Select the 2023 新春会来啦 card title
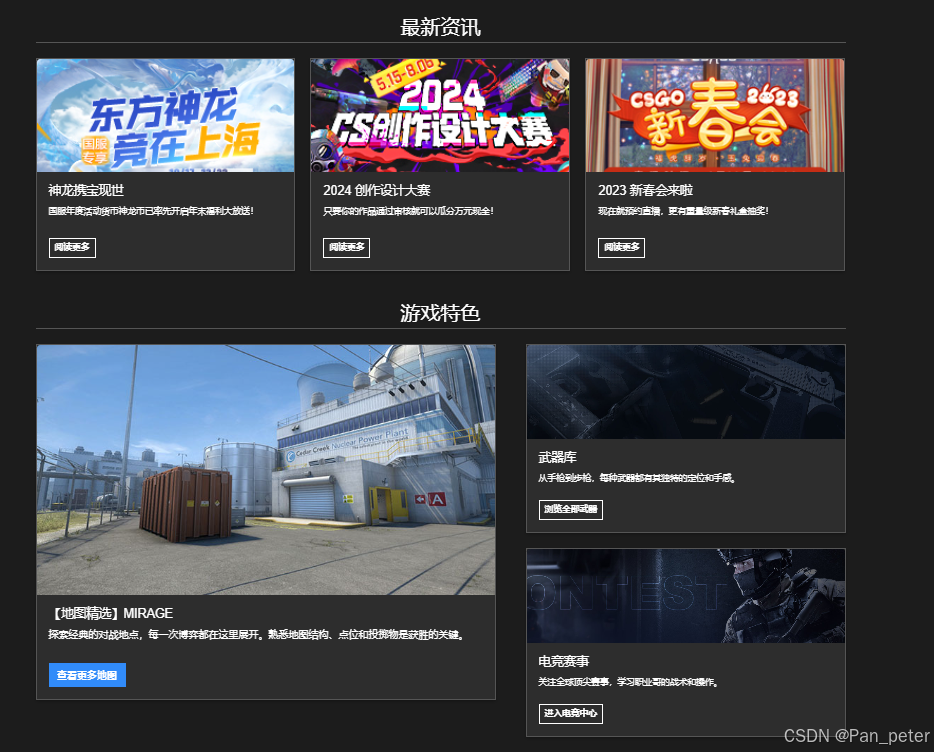 coord(645,191)
